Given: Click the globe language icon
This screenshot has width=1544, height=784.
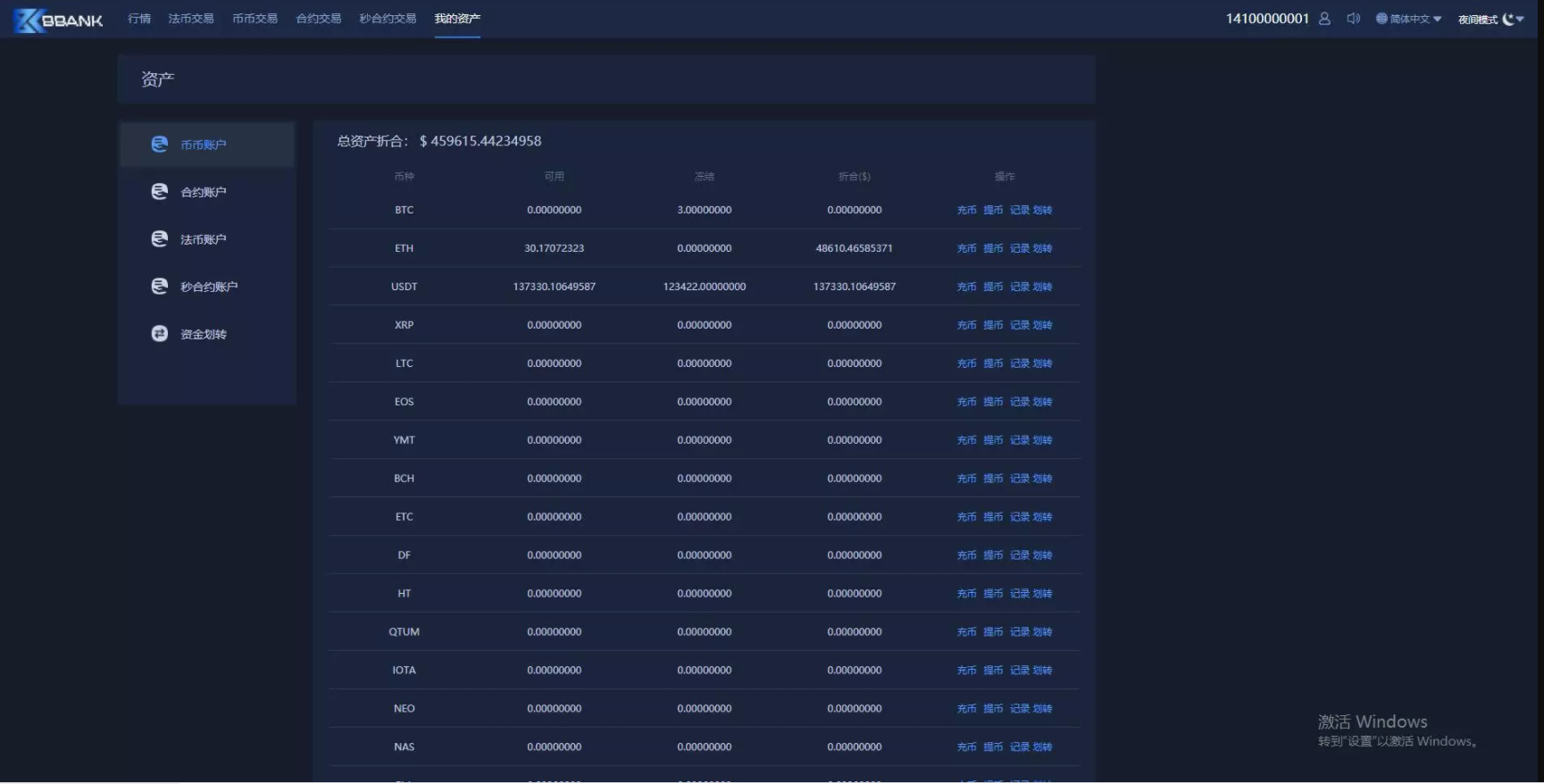Looking at the screenshot, I should pyautogui.click(x=1381, y=19).
